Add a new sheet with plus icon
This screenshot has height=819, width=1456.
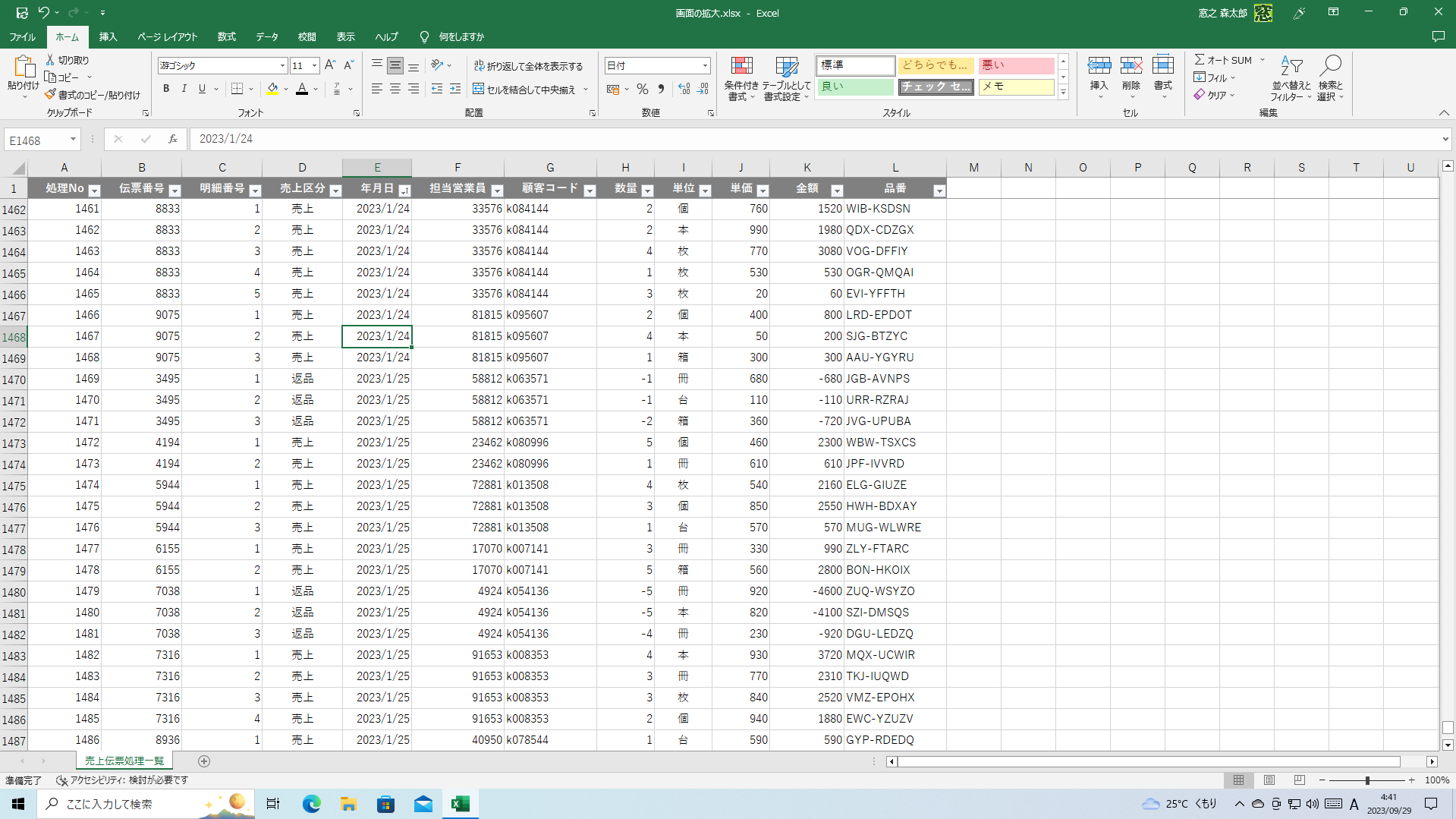click(x=203, y=761)
